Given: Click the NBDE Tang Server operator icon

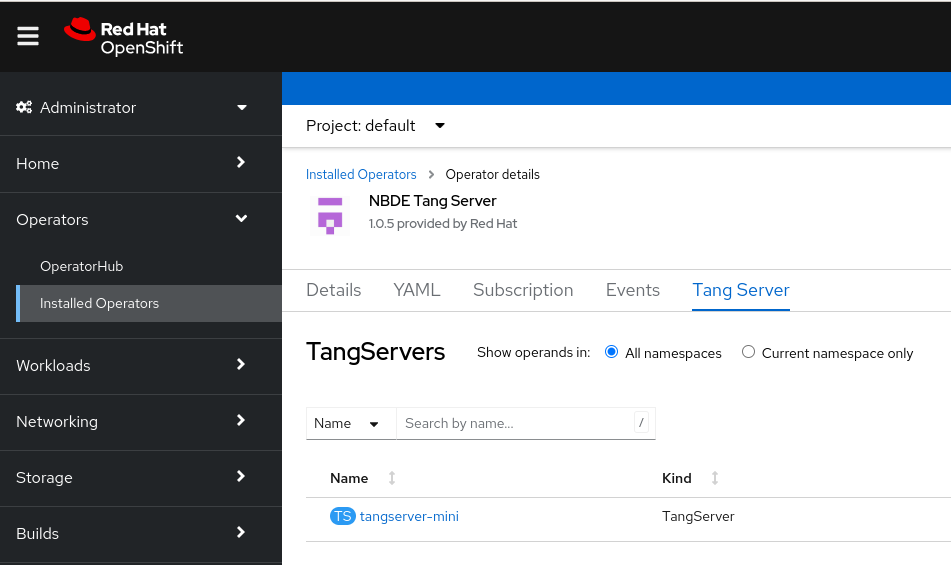Looking at the screenshot, I should coord(330,214).
